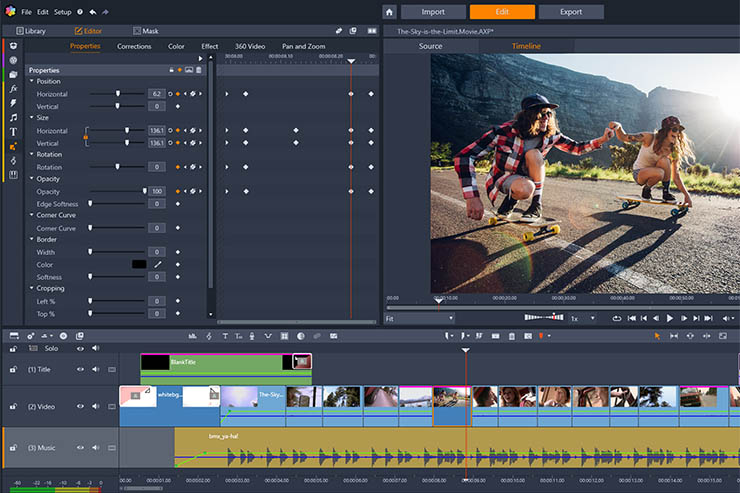Open the help question mark icon
740x493 pixels.
(x=80, y=12)
